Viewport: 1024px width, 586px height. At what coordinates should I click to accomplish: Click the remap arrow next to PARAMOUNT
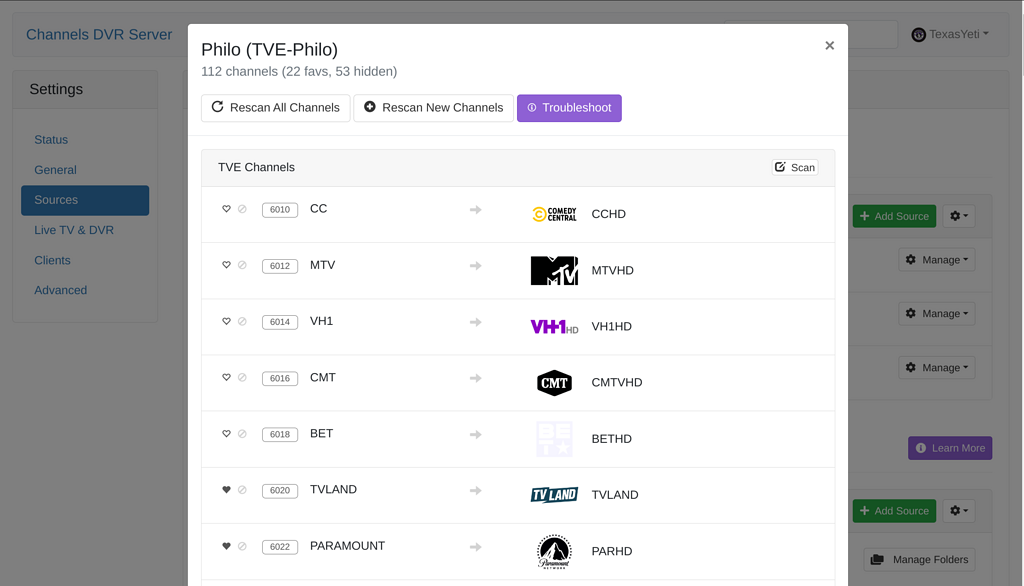[475, 546]
